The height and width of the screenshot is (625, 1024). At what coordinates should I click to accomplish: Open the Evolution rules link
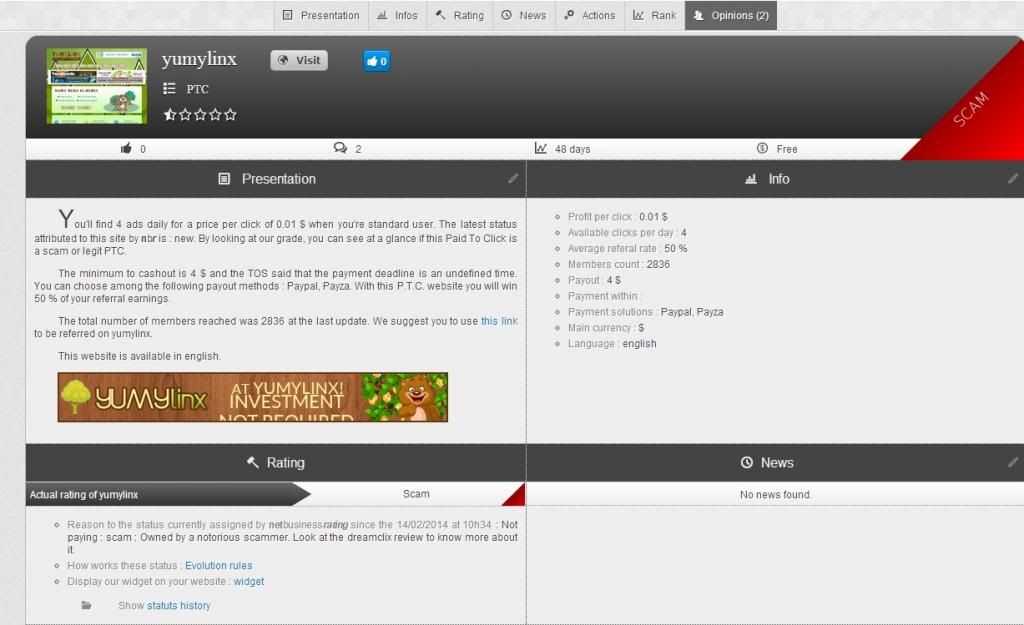click(218, 566)
